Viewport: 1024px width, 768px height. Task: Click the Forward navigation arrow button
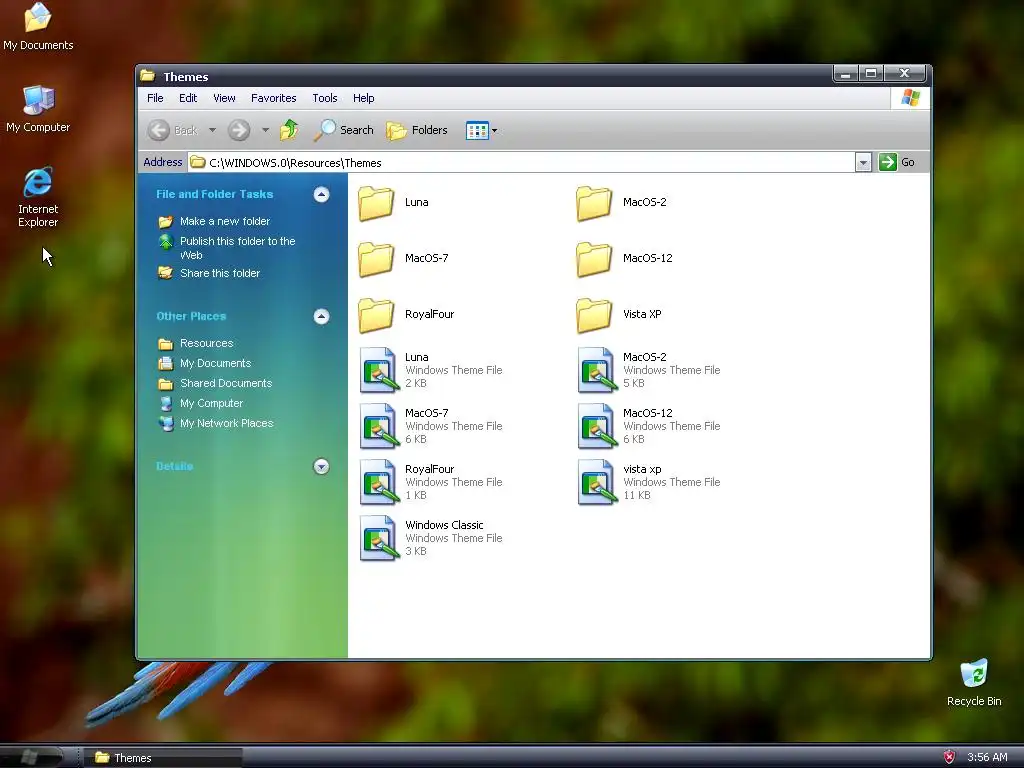(239, 130)
